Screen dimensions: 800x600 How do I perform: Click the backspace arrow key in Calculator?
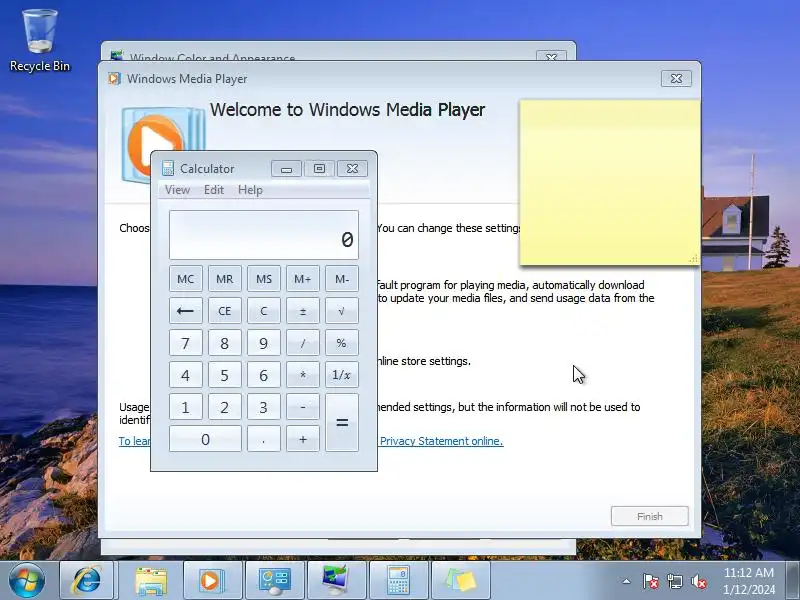(x=186, y=311)
